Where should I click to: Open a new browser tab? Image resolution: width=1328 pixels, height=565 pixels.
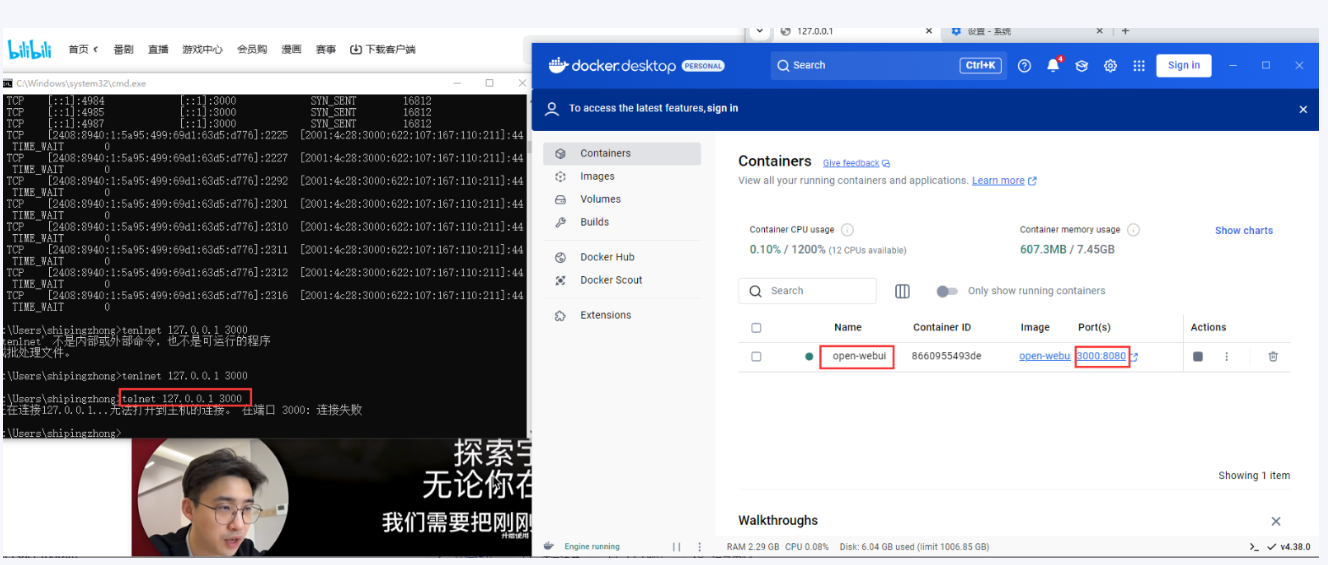1125,31
